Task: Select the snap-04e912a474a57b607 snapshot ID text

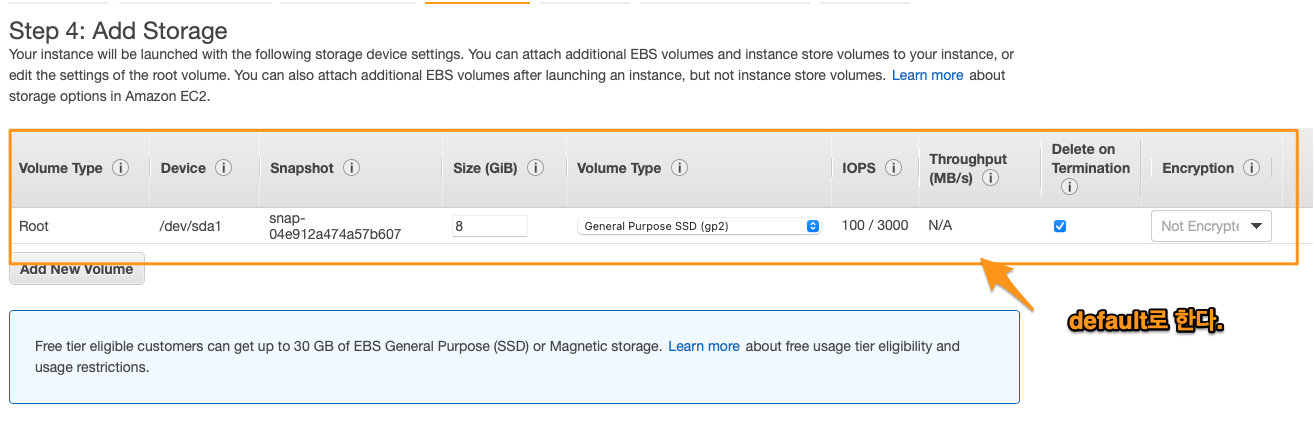Action: tap(334, 226)
